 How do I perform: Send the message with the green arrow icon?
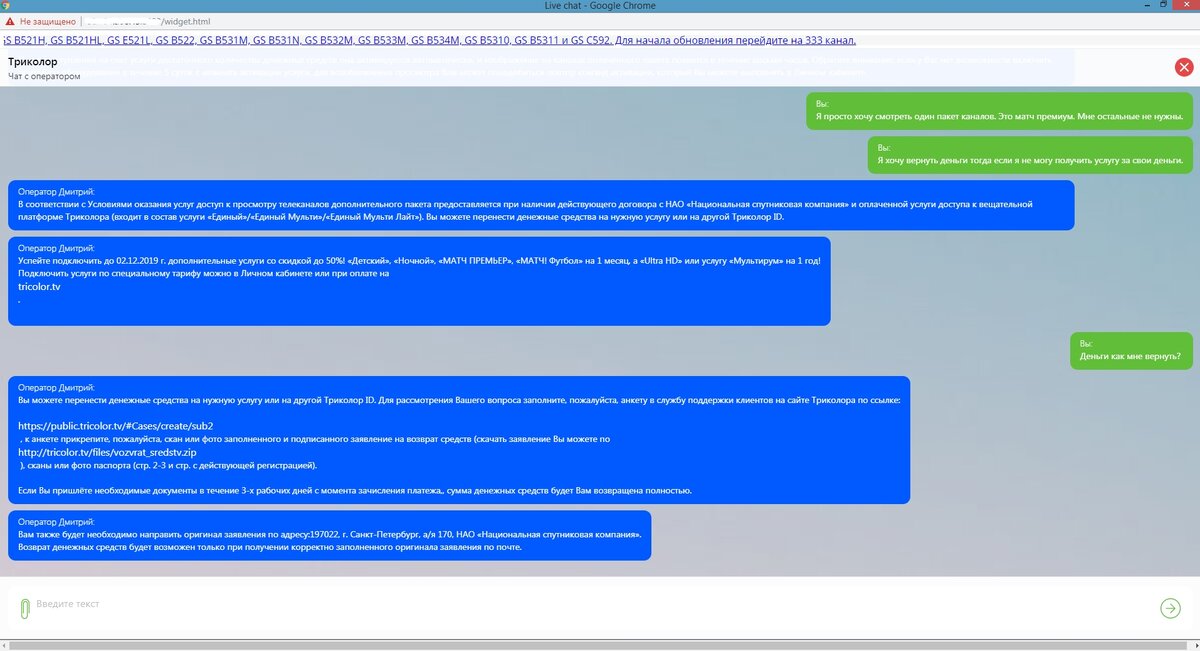[1169, 607]
